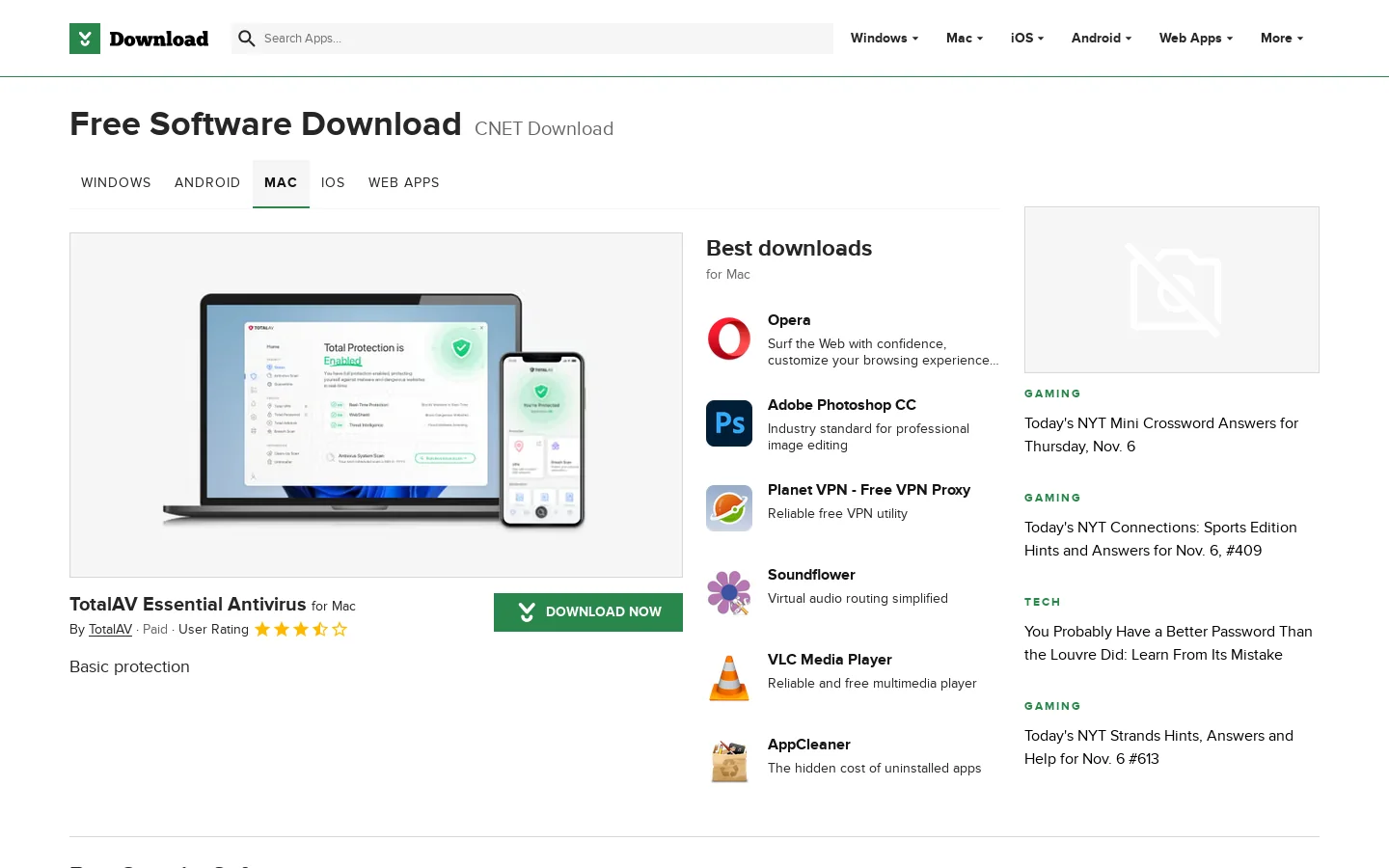Viewport: 1389px width, 868px height.
Task: Open the AppCleaner icon
Action: 729,763
